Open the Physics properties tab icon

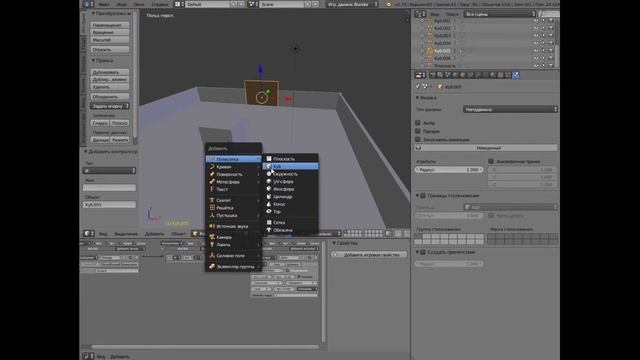(516, 75)
